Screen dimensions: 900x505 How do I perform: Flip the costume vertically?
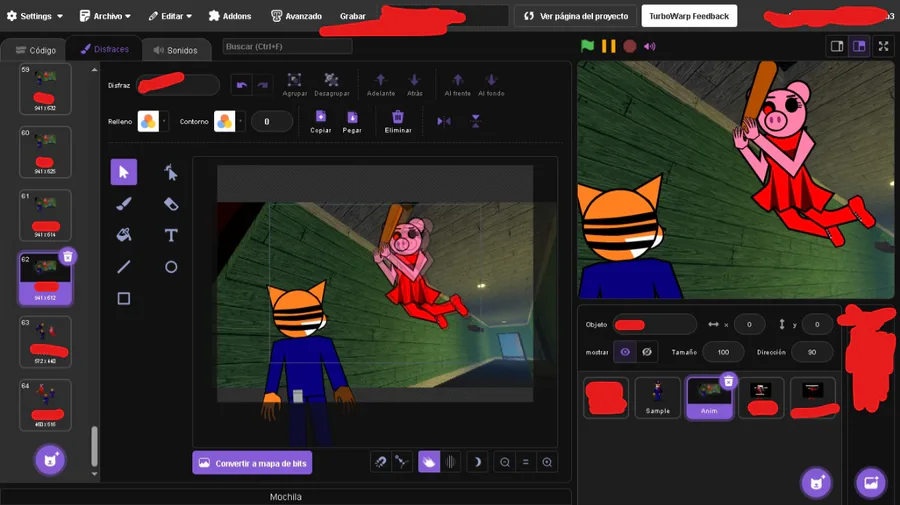[x=475, y=121]
